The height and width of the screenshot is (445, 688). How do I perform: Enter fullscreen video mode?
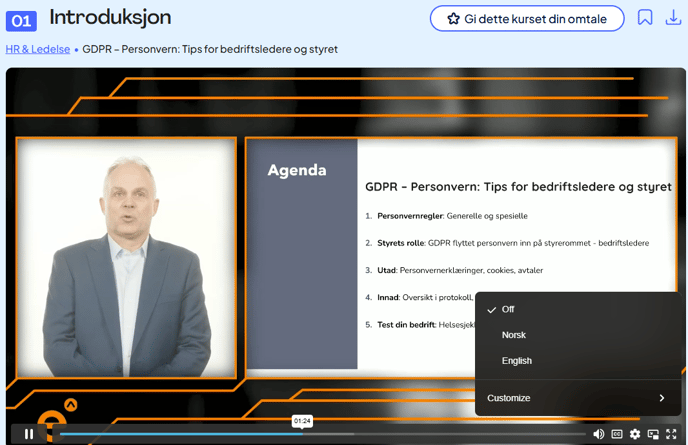pos(671,434)
